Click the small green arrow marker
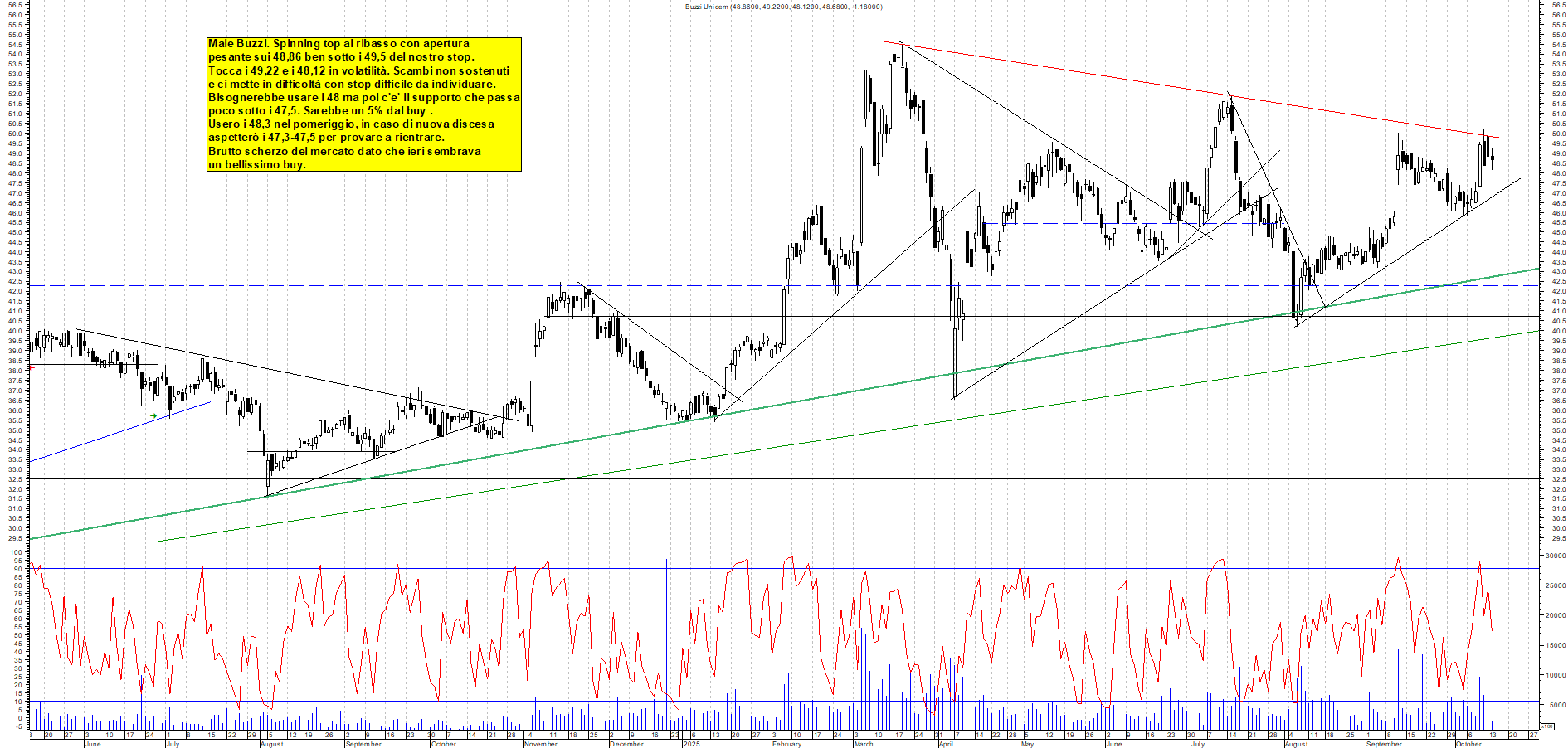Viewport: 1568px width, 748px height. (x=153, y=415)
